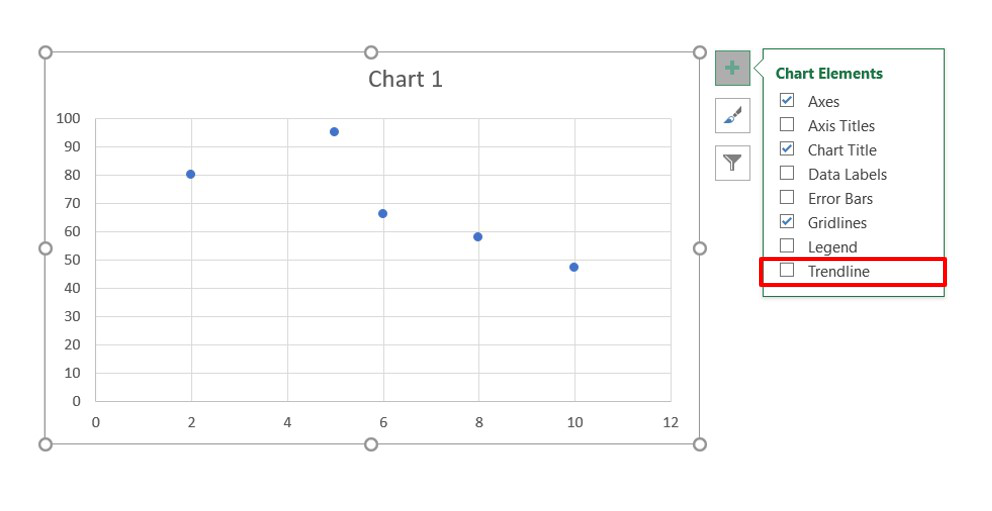The height and width of the screenshot is (511, 992).
Task: Click the top-center chart resize handle
Action: point(371,52)
